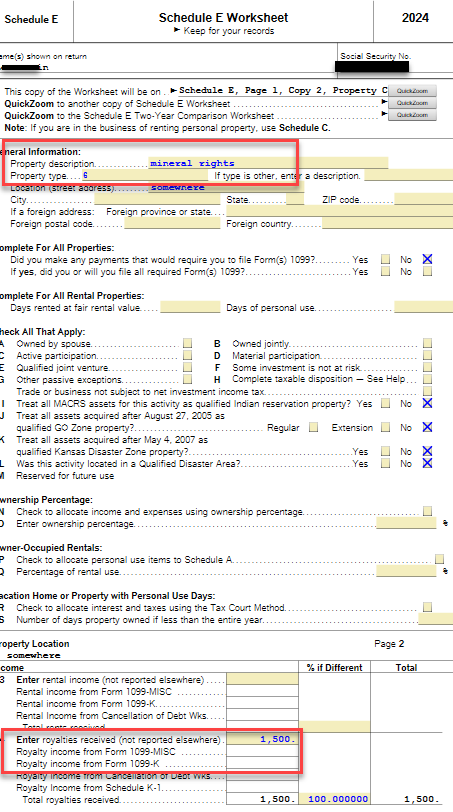Check Yes for filing all required Forms 1099

(385, 271)
